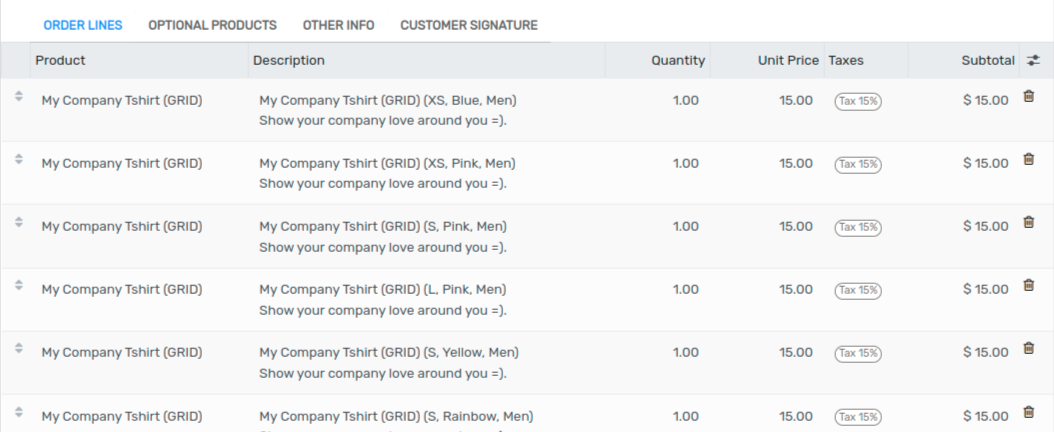Select the Order Lines tab

[x=83, y=25]
